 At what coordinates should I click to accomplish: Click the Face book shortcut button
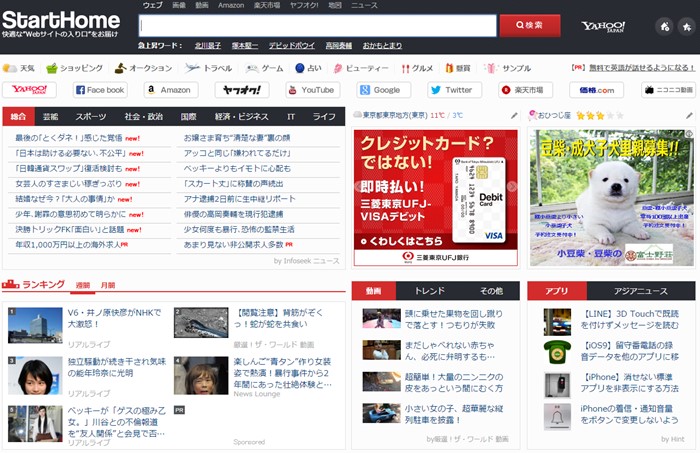click(x=100, y=90)
